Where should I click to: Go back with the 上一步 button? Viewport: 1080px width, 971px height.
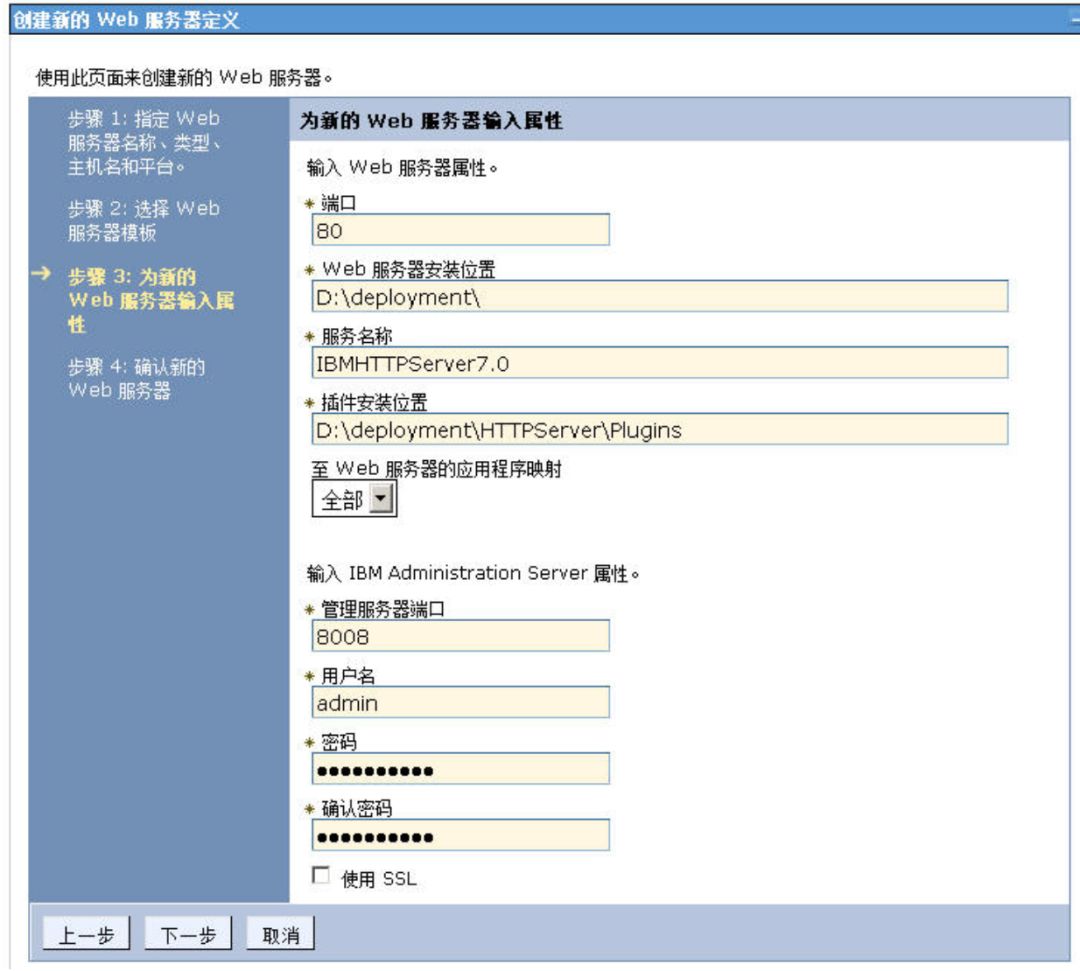(x=86, y=934)
